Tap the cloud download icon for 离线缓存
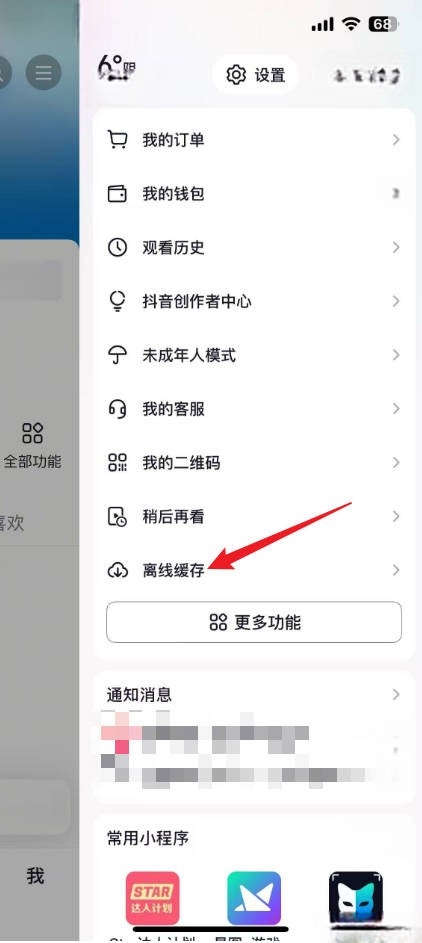The image size is (422, 943). tap(117, 570)
